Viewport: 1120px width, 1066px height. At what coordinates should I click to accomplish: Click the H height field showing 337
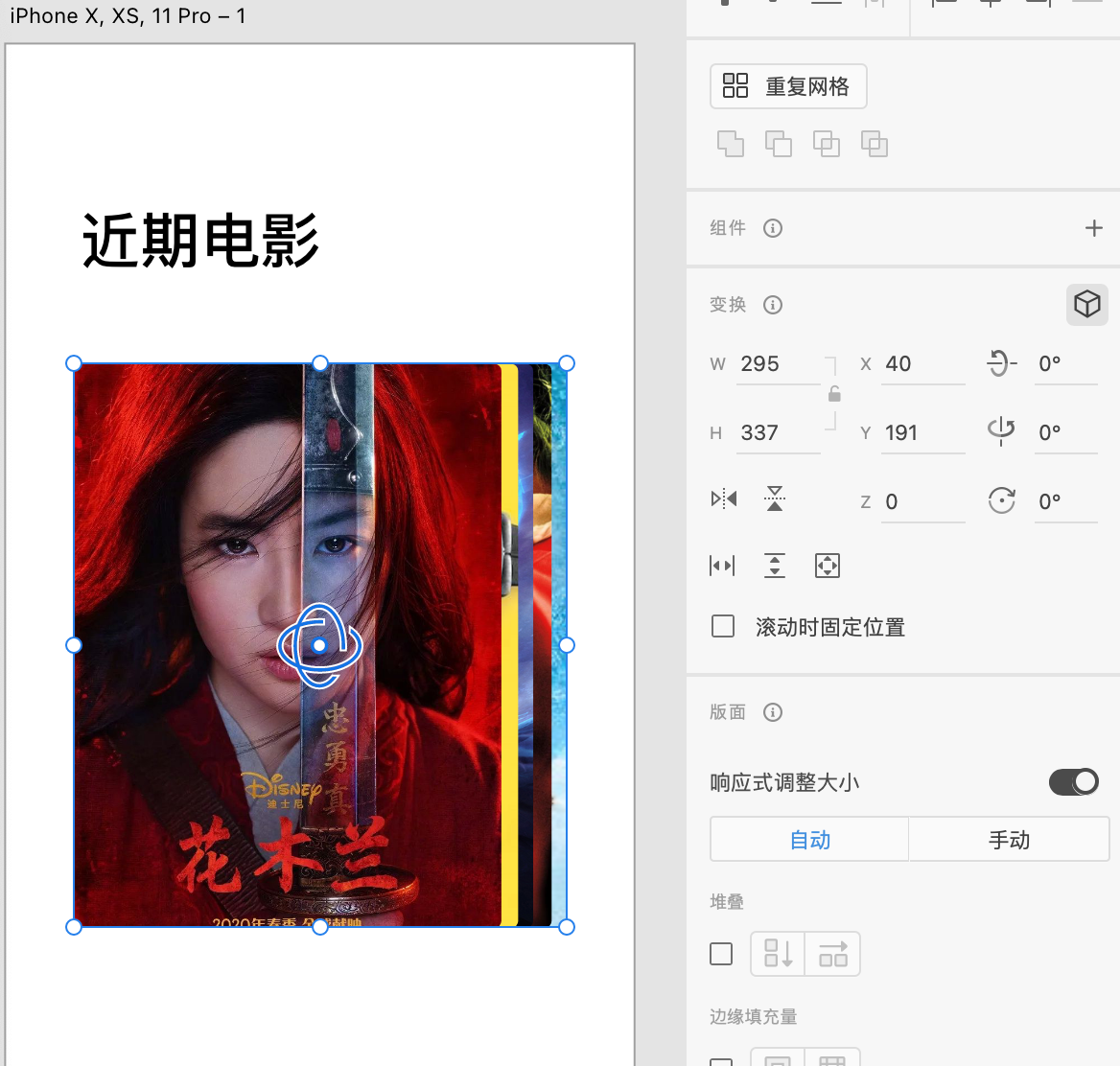779,432
